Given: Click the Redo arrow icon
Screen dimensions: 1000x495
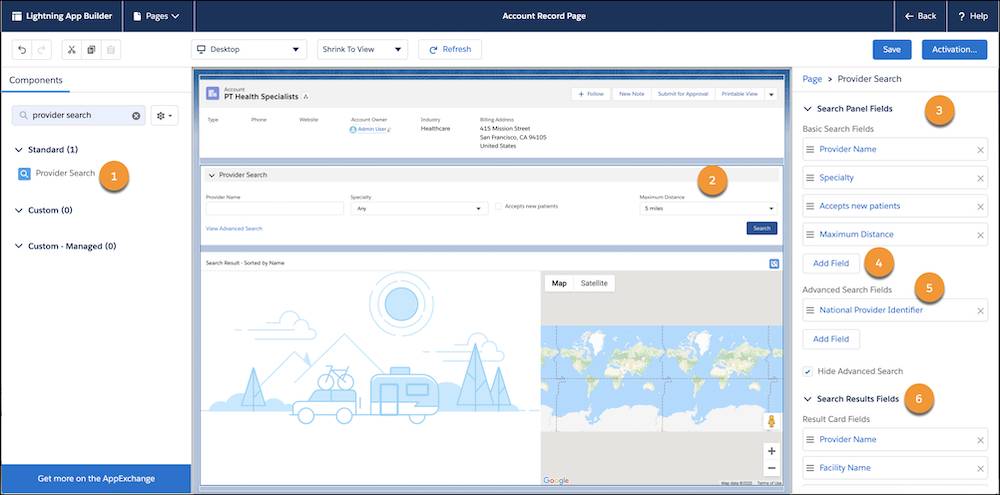Looking at the screenshot, I should [x=41, y=50].
